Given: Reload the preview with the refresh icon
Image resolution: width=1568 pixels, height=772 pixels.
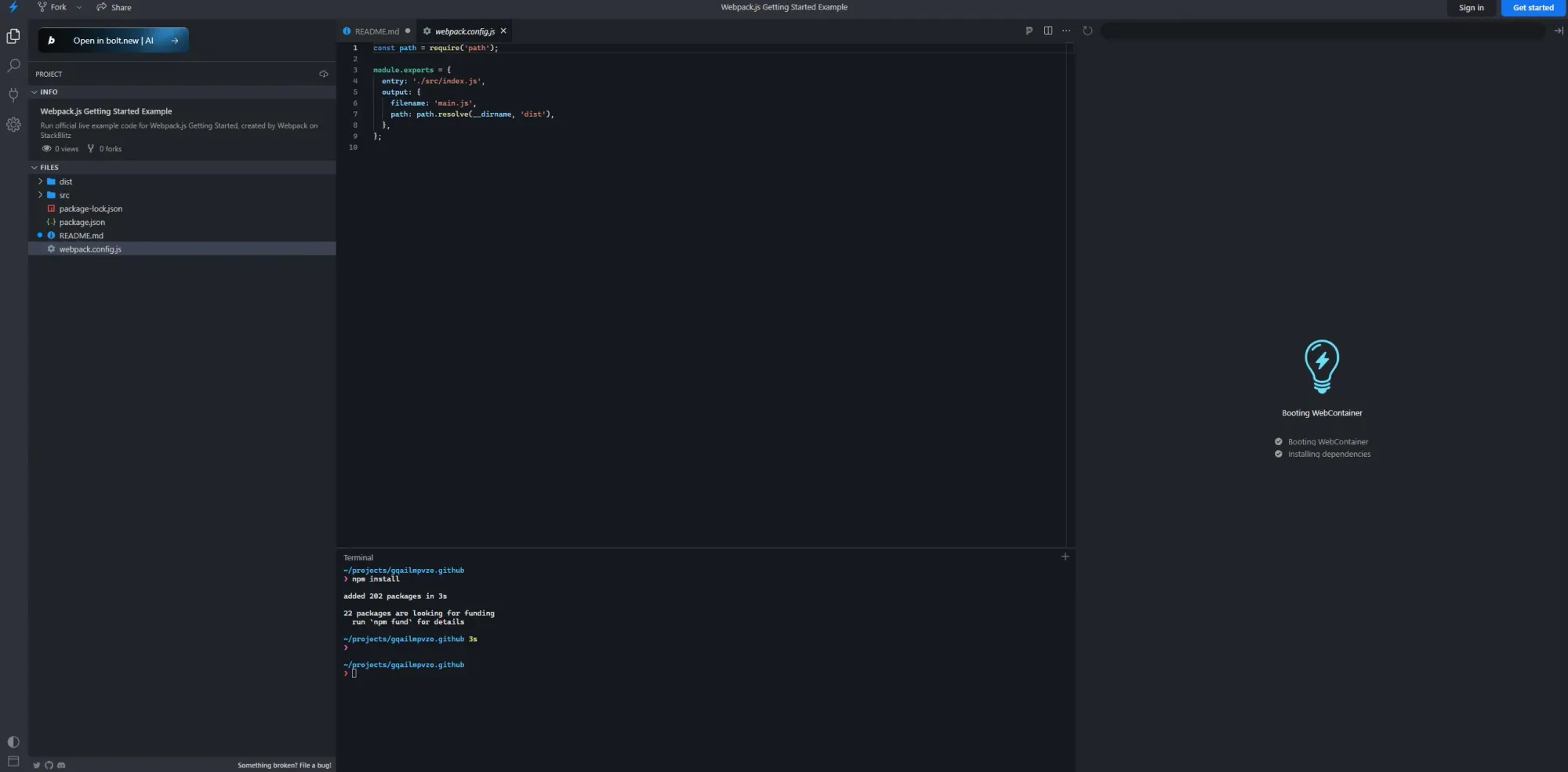Looking at the screenshot, I should pyautogui.click(x=1087, y=31).
